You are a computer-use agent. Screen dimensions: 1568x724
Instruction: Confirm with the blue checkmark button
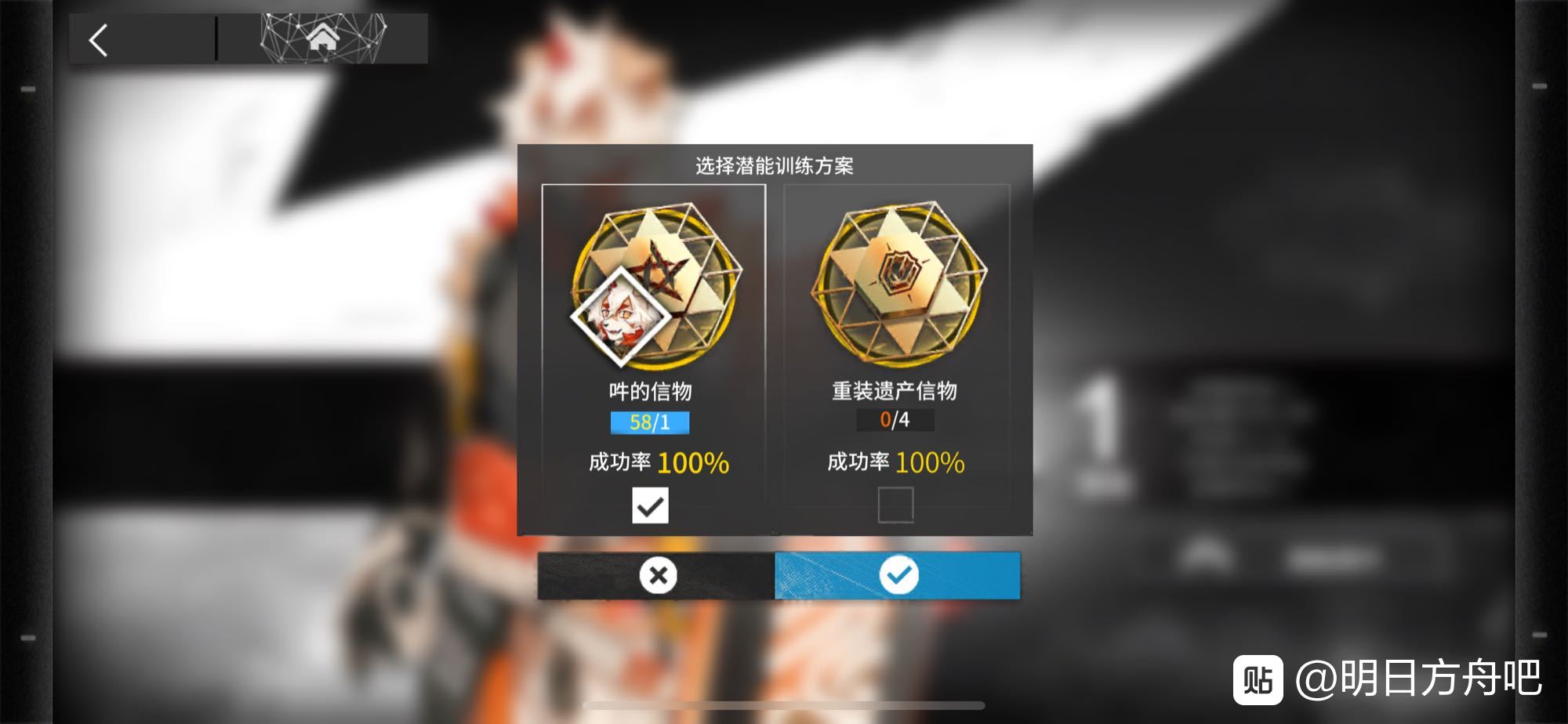[x=898, y=576]
